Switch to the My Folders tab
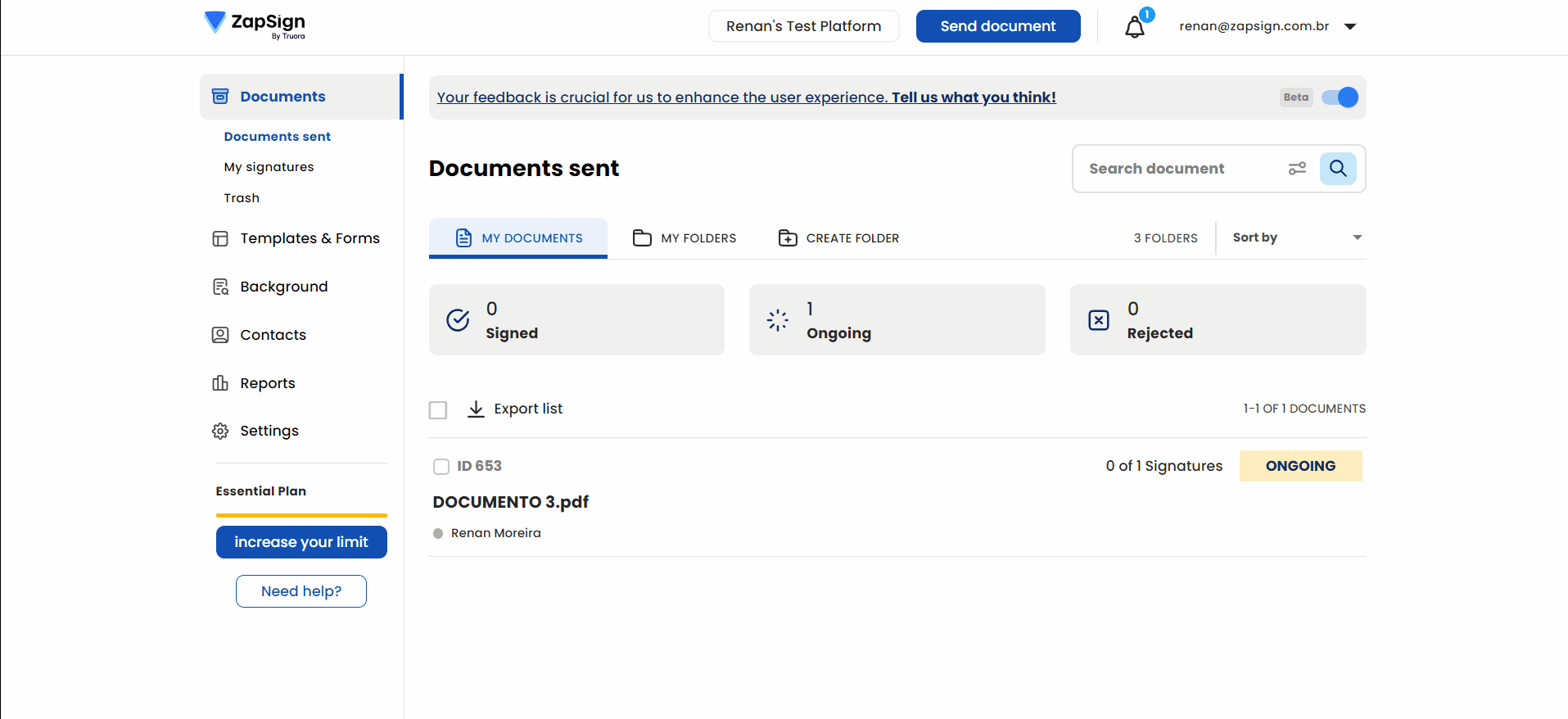The width and height of the screenshot is (1568, 719). point(685,238)
